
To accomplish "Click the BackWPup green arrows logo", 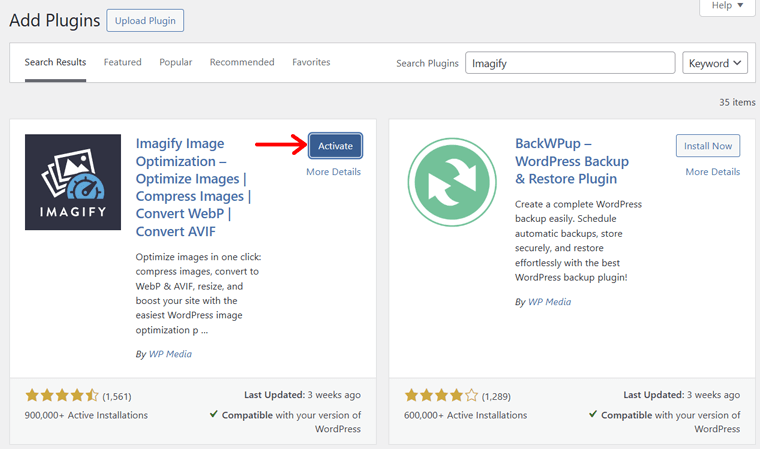I will click(x=452, y=182).
